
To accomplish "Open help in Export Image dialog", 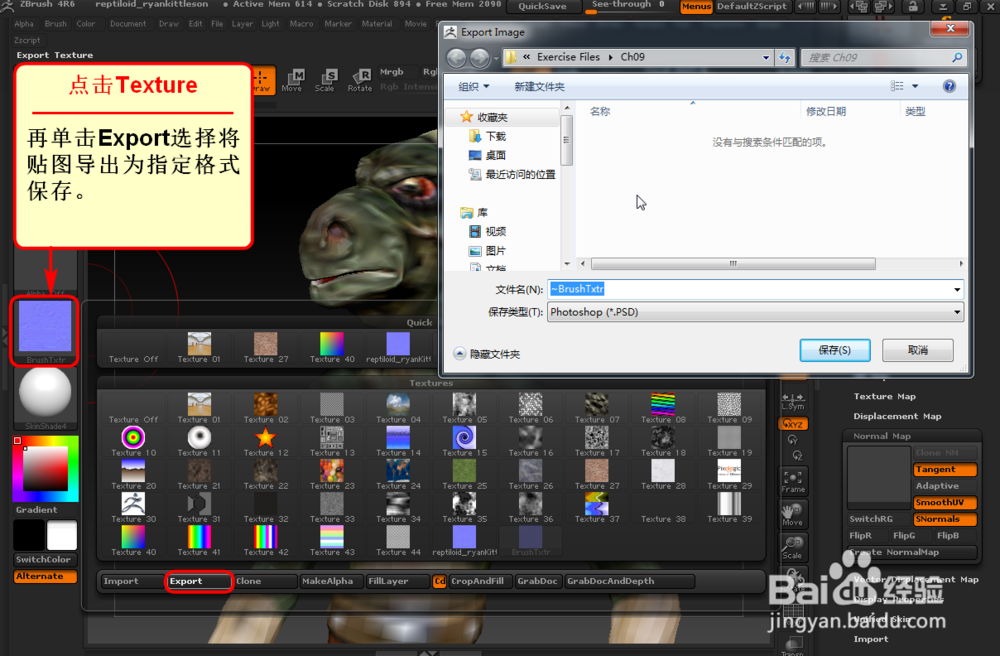I will point(949,86).
